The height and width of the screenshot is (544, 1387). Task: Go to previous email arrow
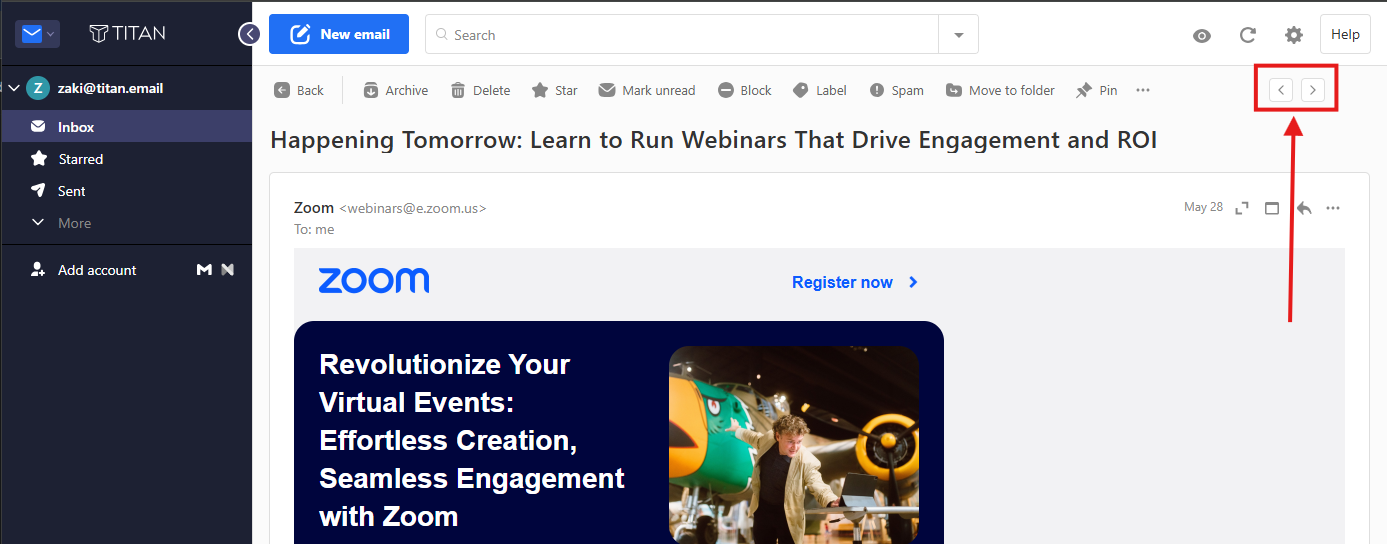(1281, 90)
